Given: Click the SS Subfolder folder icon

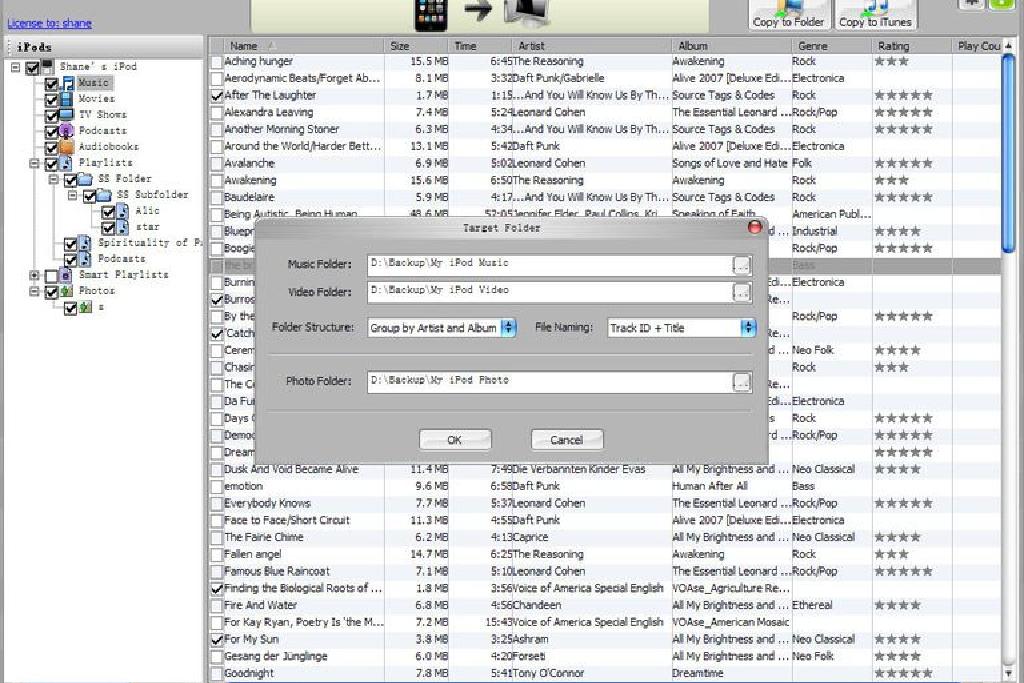Looking at the screenshot, I should 104,195.
